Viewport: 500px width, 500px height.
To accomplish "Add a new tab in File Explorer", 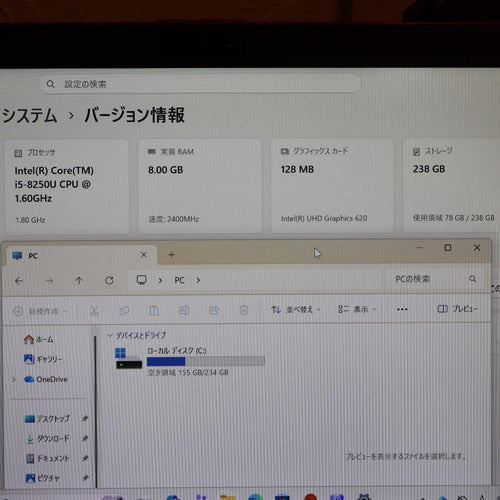I will click(171, 255).
